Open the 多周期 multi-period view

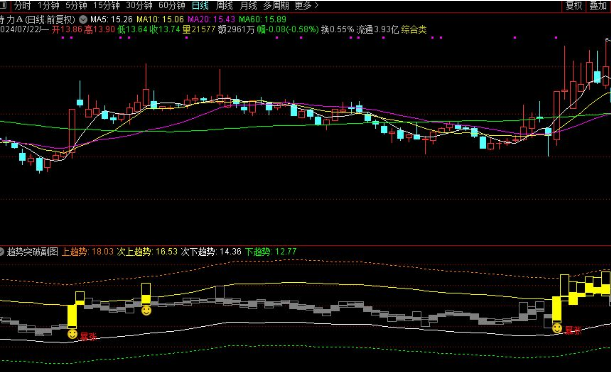coord(276,5)
